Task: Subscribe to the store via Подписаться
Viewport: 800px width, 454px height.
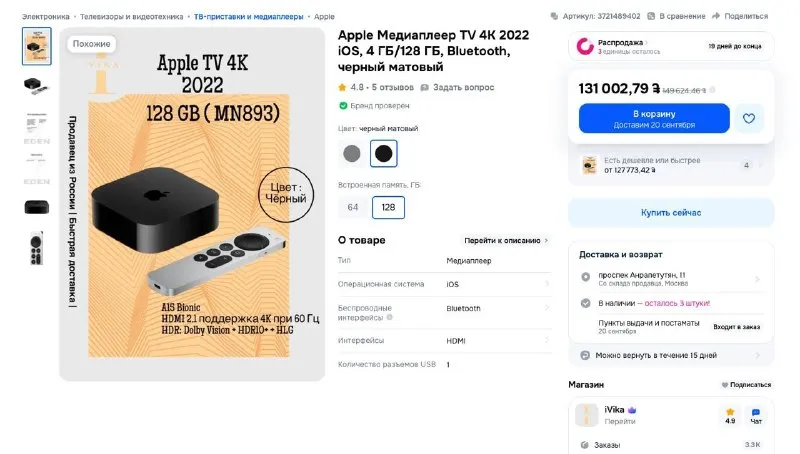Action: tap(746, 385)
